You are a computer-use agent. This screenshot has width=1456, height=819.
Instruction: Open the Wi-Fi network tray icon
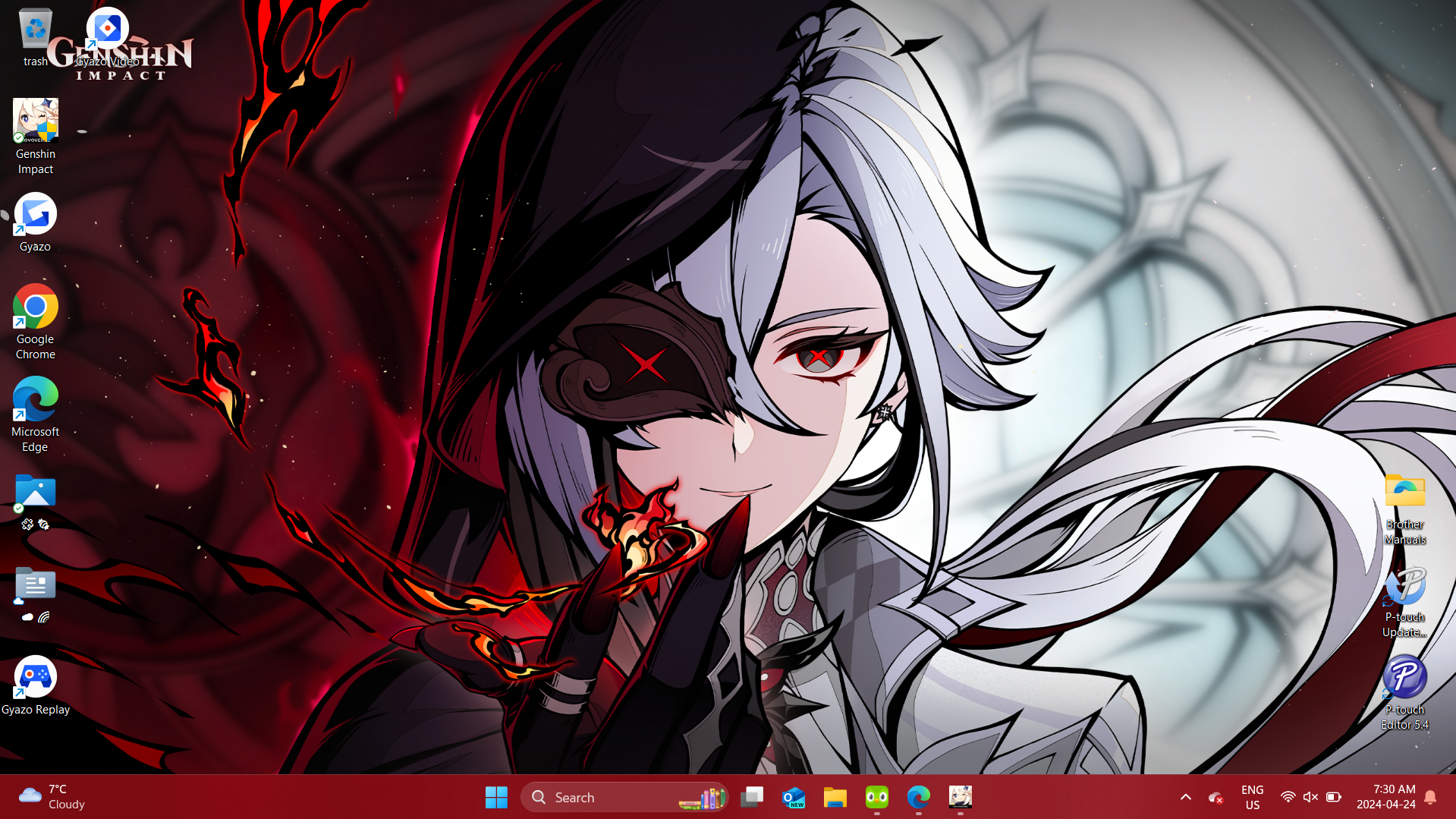pyautogui.click(x=1288, y=797)
